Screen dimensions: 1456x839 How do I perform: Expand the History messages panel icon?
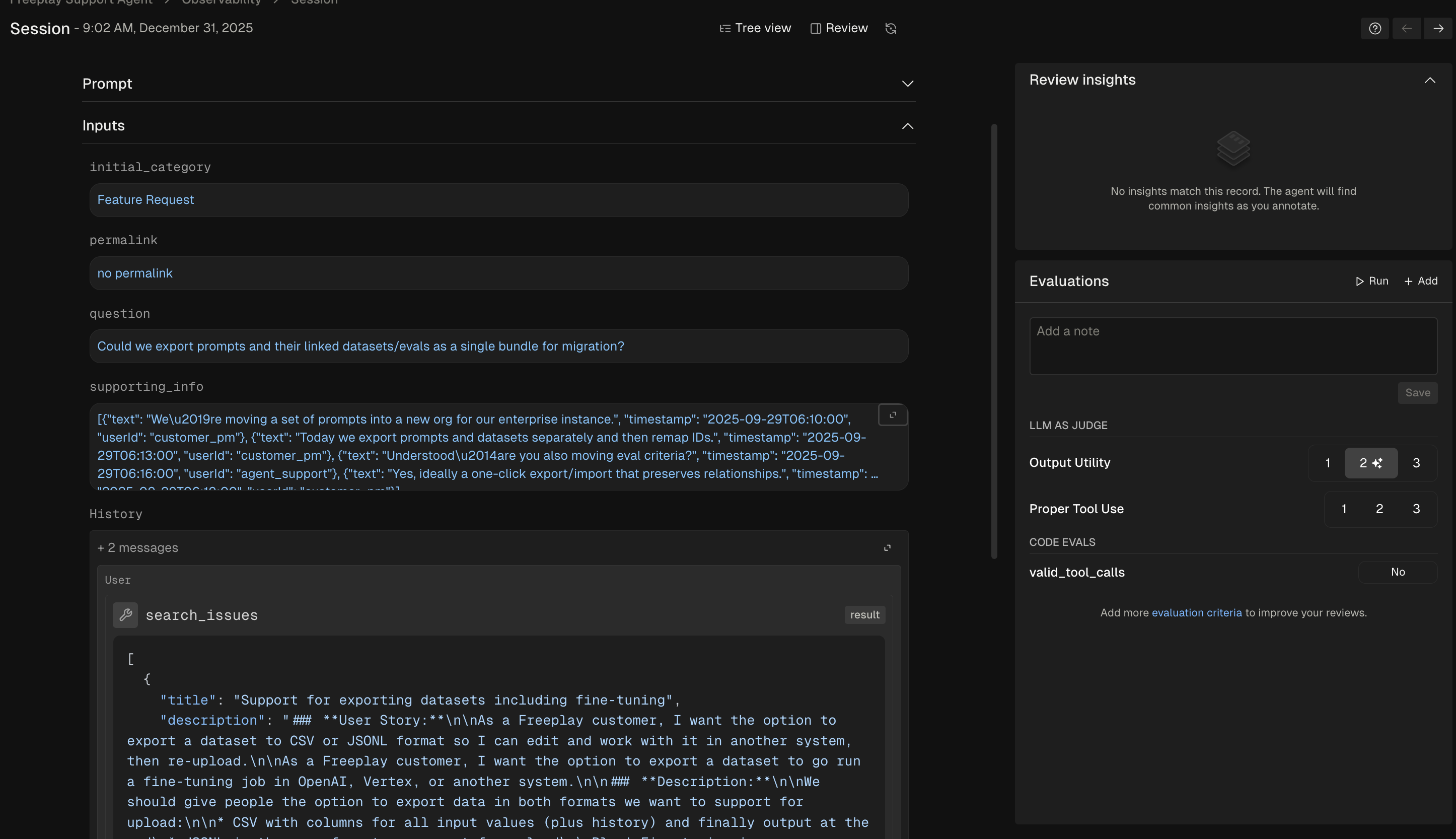click(887, 548)
